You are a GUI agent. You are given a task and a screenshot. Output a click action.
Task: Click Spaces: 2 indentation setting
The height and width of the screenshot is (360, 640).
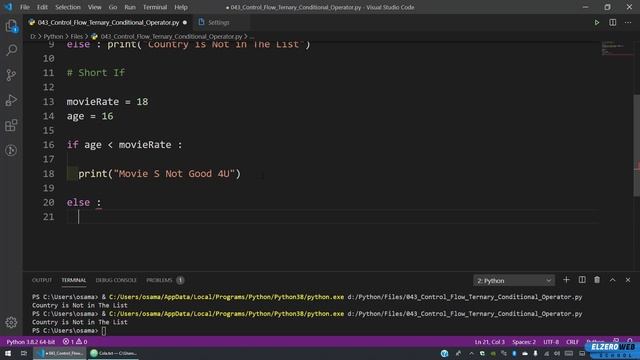[x=524, y=342]
